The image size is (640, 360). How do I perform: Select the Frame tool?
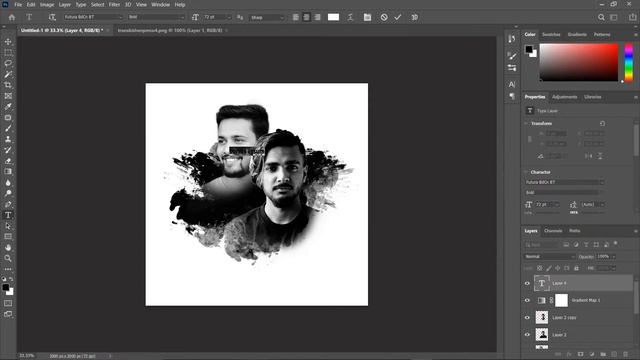tap(8, 96)
